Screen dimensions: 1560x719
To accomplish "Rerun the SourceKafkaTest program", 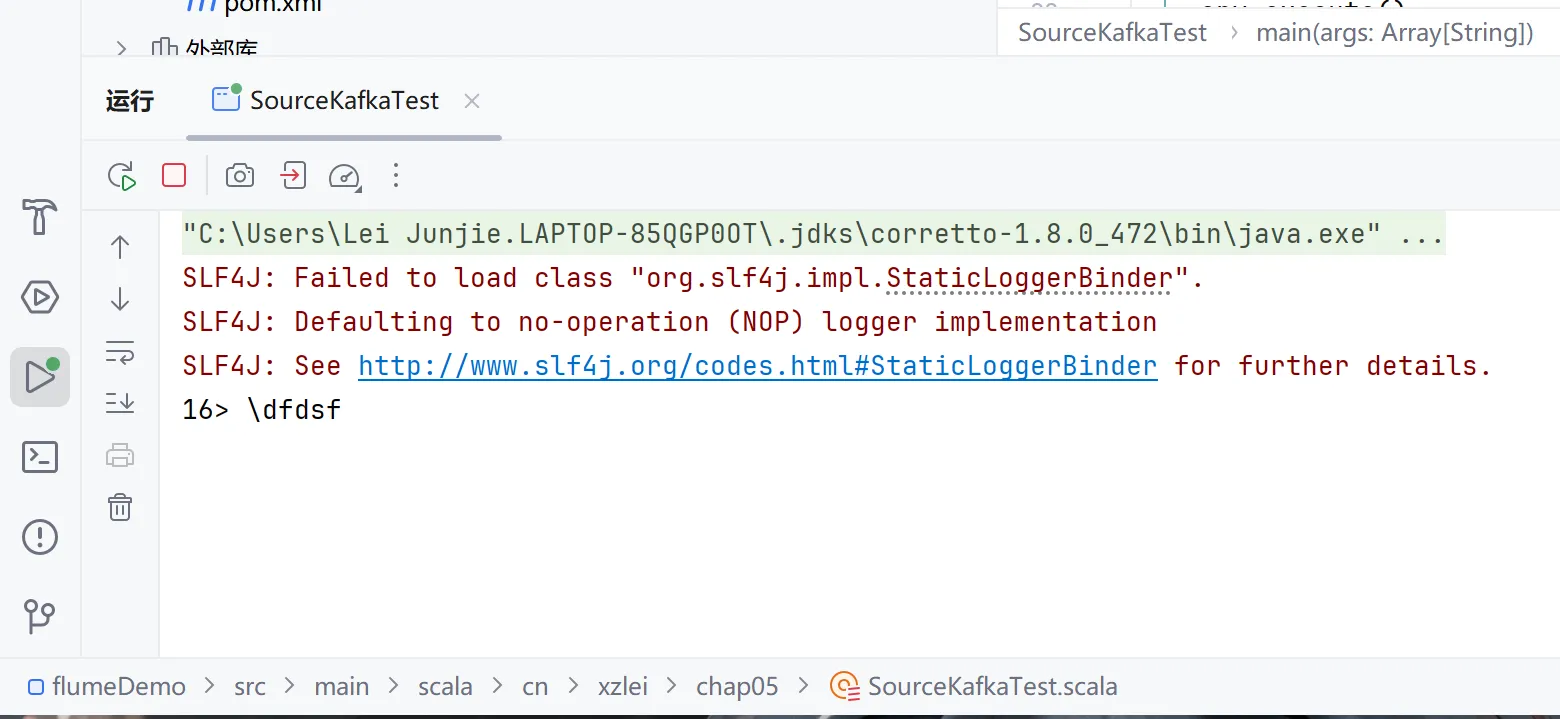I will point(122,177).
